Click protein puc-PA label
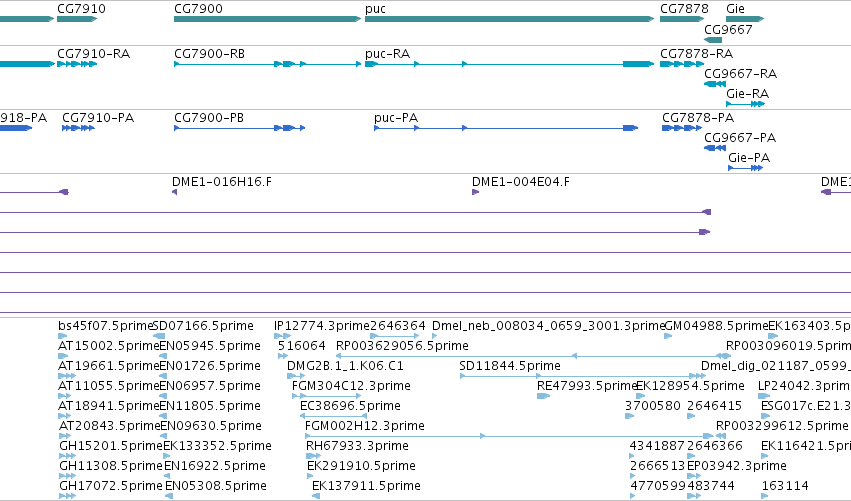Viewport: 851px width, 501px height. coord(396,118)
